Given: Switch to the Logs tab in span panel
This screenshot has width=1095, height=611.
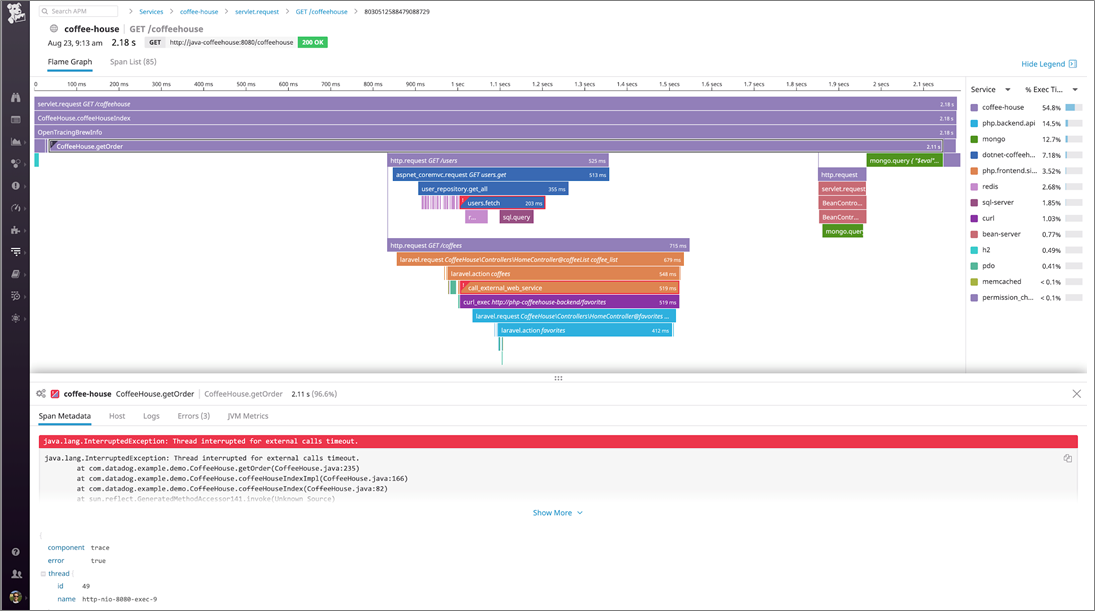Looking at the screenshot, I should tap(151, 415).
